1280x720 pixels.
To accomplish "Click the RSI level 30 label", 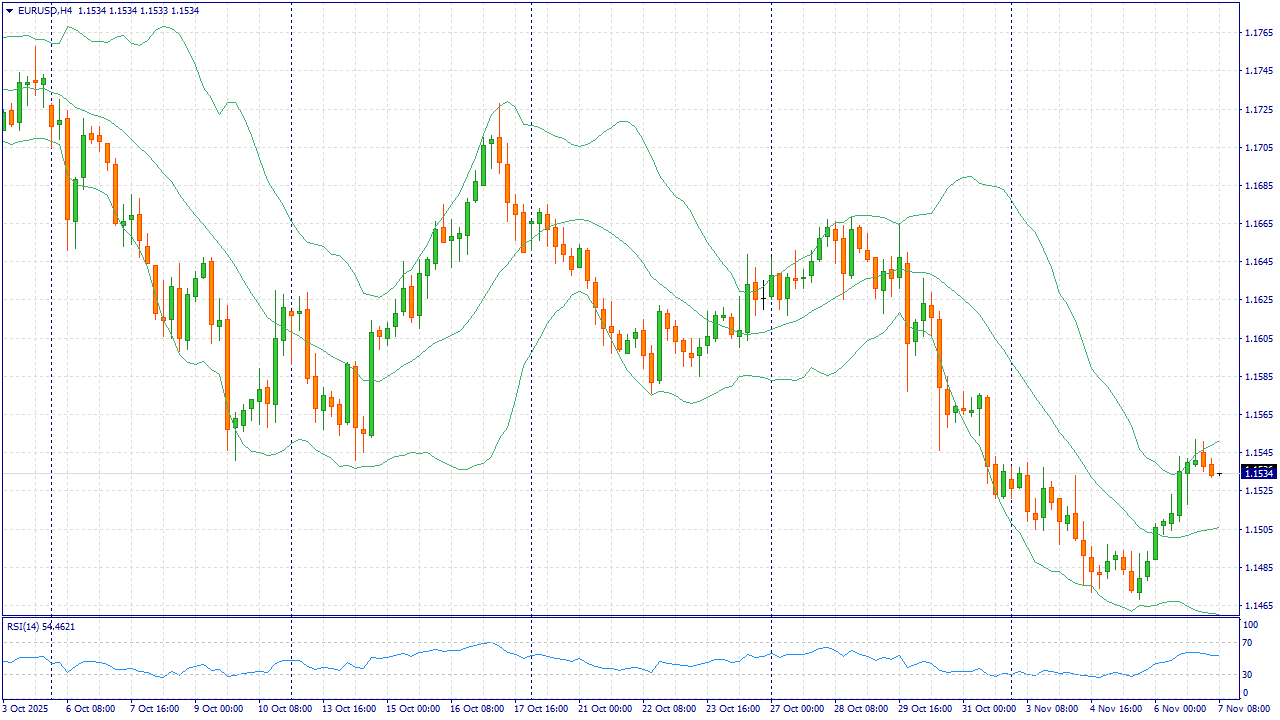I will 1247,673.
